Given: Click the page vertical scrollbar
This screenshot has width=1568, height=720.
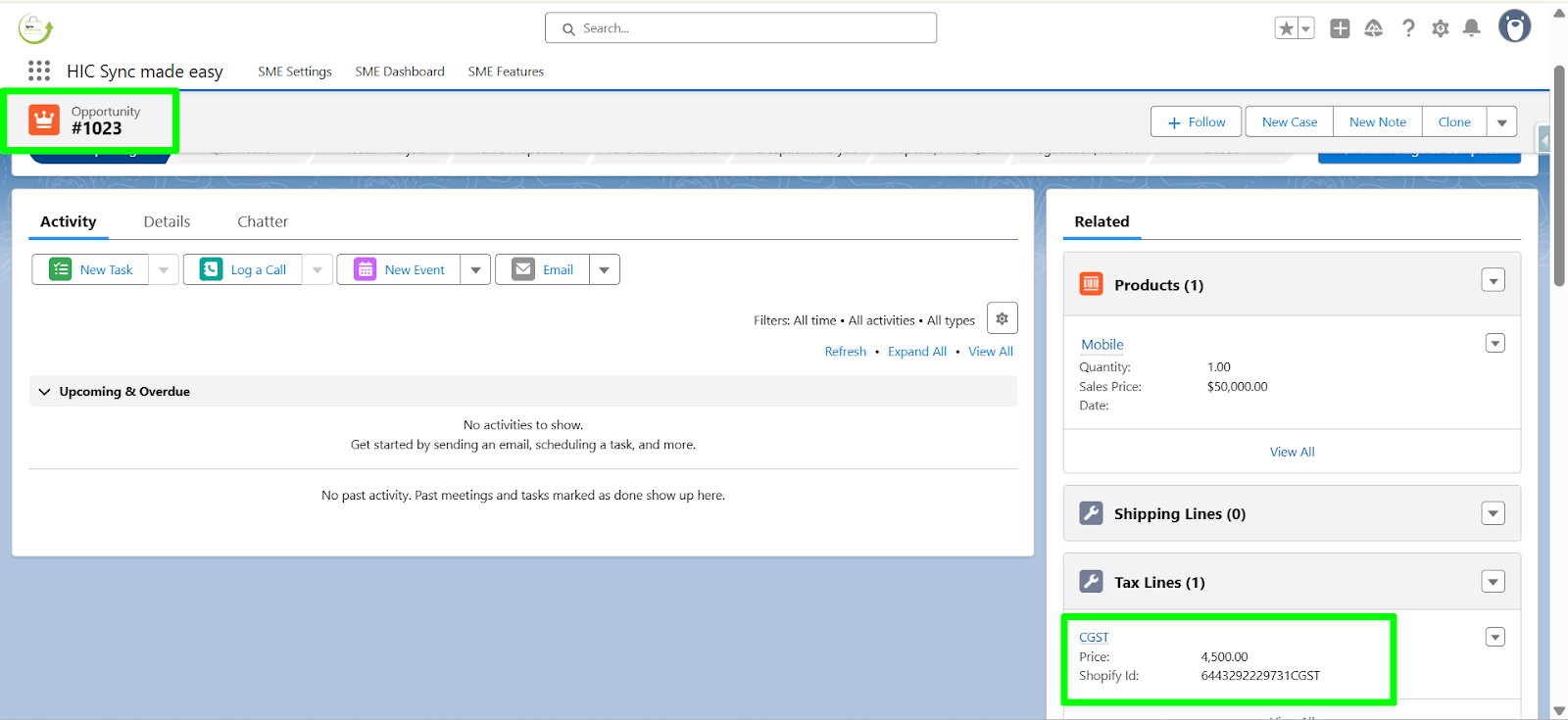Looking at the screenshot, I should pos(1559,176).
